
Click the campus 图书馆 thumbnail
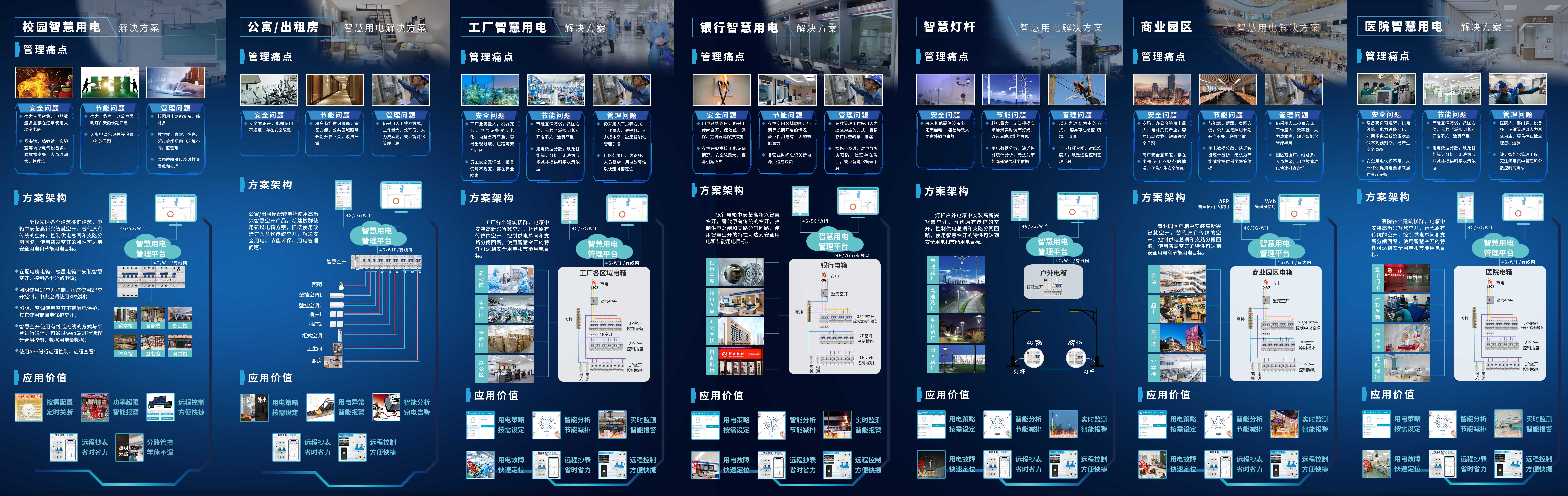tap(153, 346)
